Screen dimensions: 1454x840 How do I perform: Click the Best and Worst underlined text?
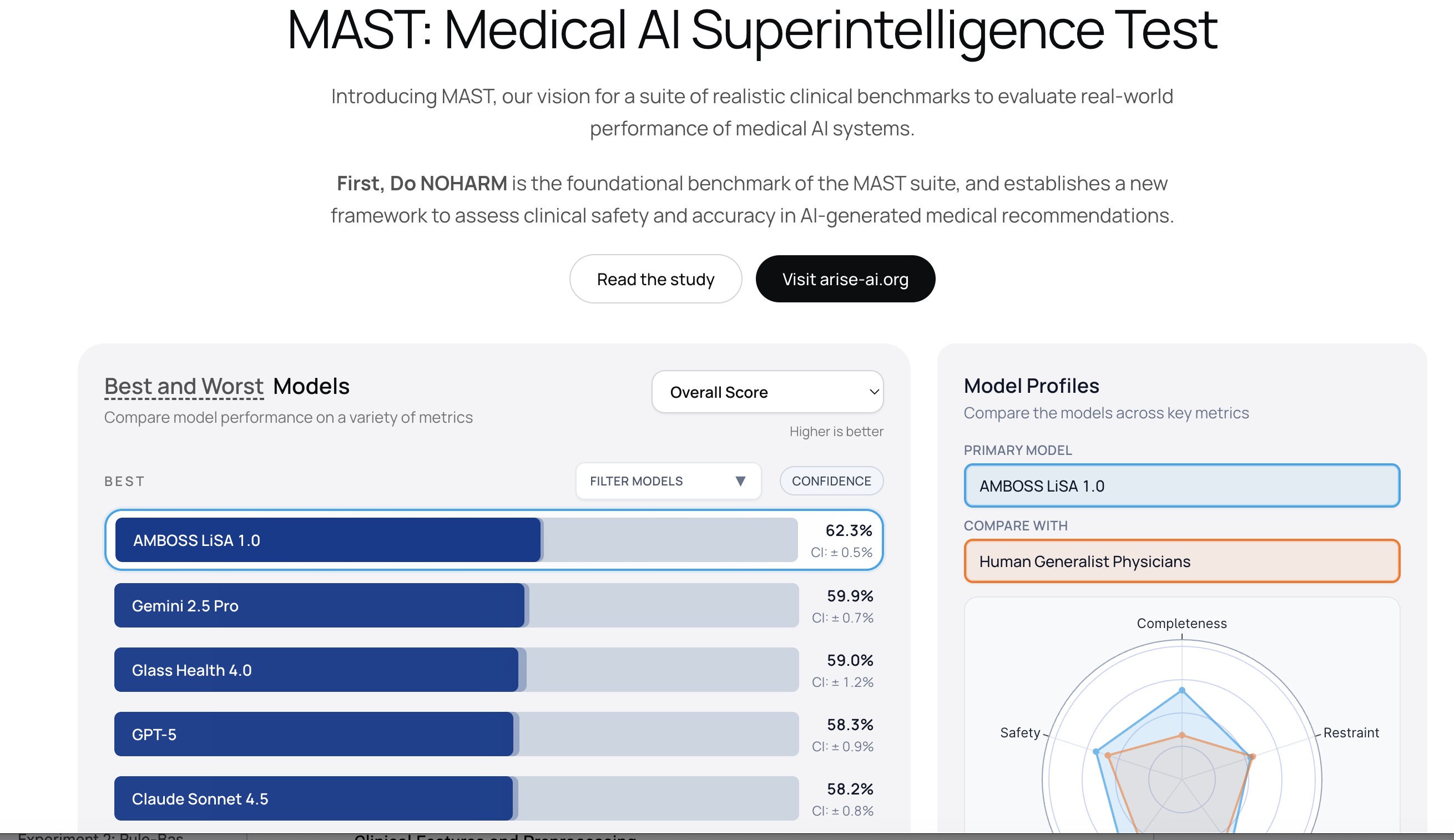(x=184, y=387)
